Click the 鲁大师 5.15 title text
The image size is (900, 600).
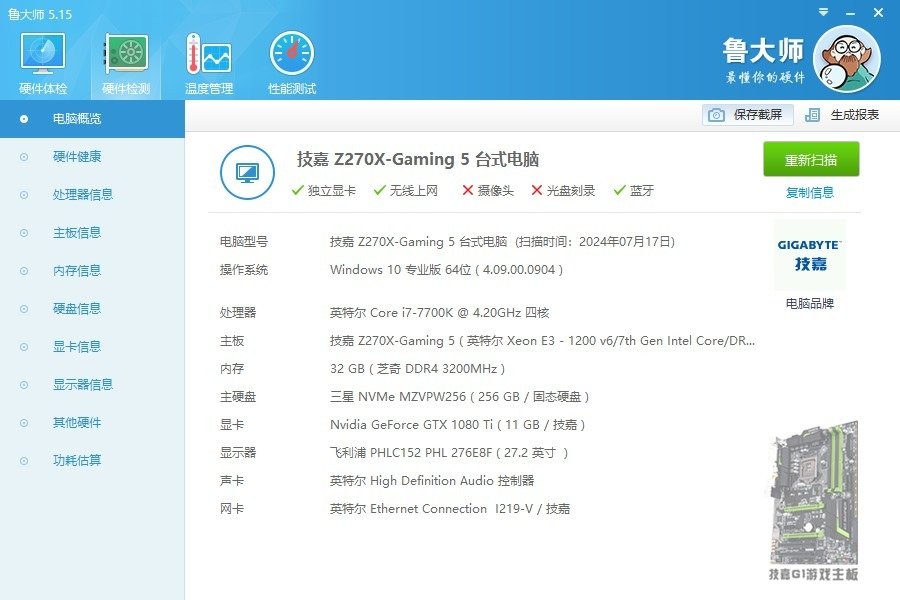(40, 14)
